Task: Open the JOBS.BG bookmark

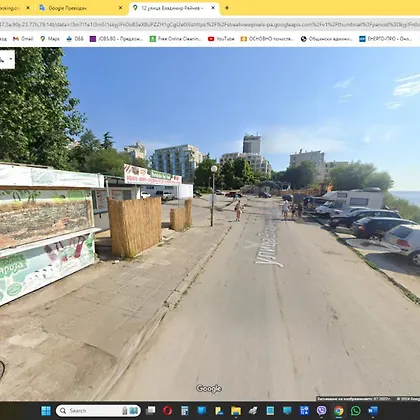Action: click(x=116, y=39)
